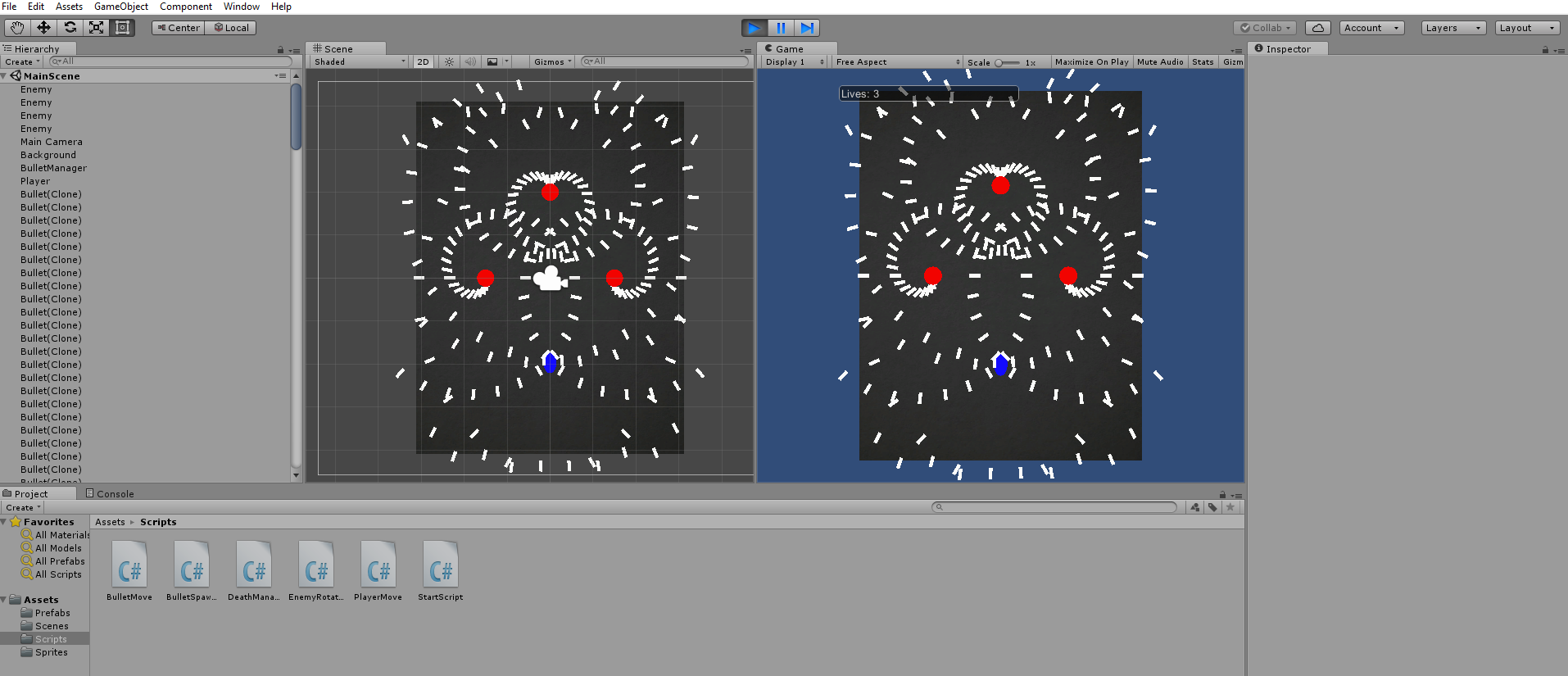This screenshot has width=1568, height=676.
Task: Click the Project search field
Action: pos(1054,507)
